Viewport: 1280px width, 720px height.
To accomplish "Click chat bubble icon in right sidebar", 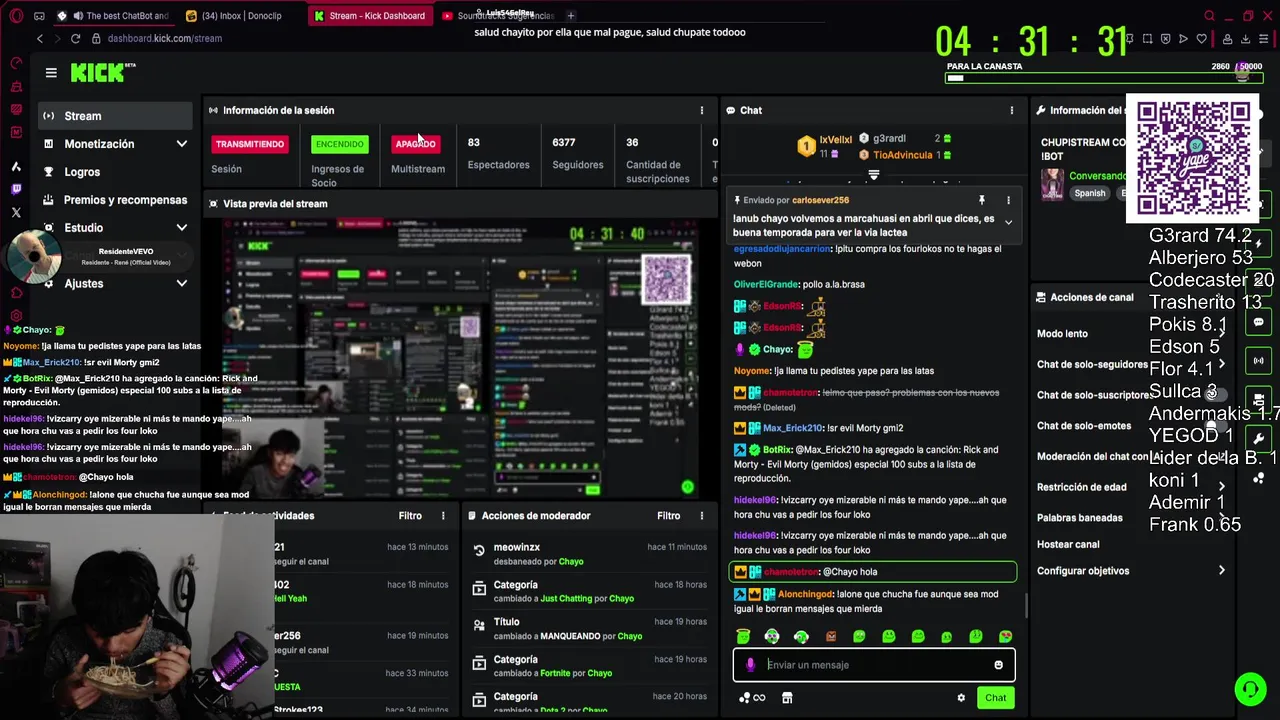I will 1259,322.
